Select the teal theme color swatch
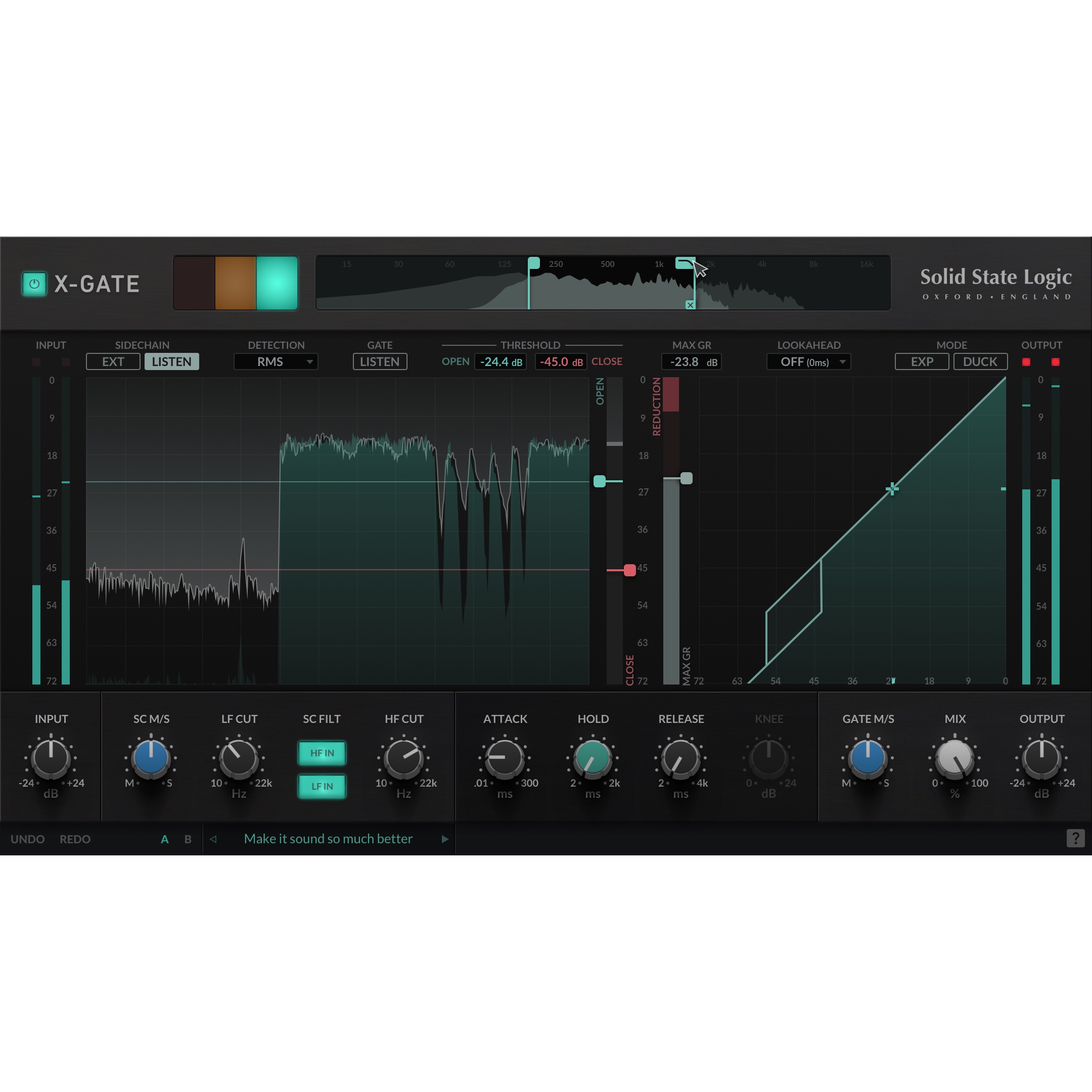Screen dimensions: 1092x1092 click(277, 283)
